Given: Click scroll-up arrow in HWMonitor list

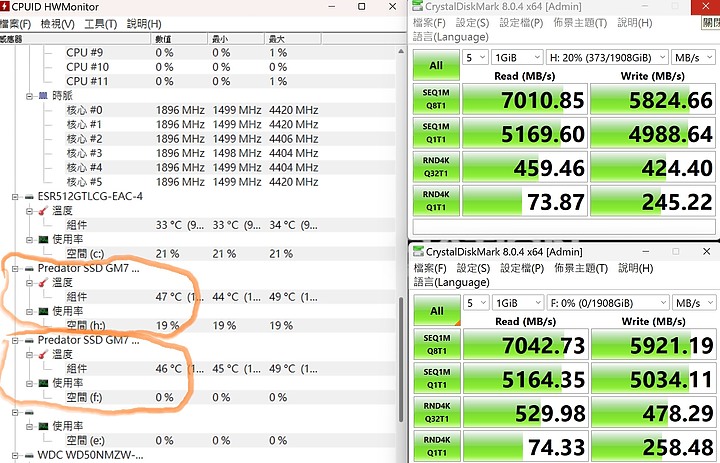Looking at the screenshot, I should click(x=401, y=51).
